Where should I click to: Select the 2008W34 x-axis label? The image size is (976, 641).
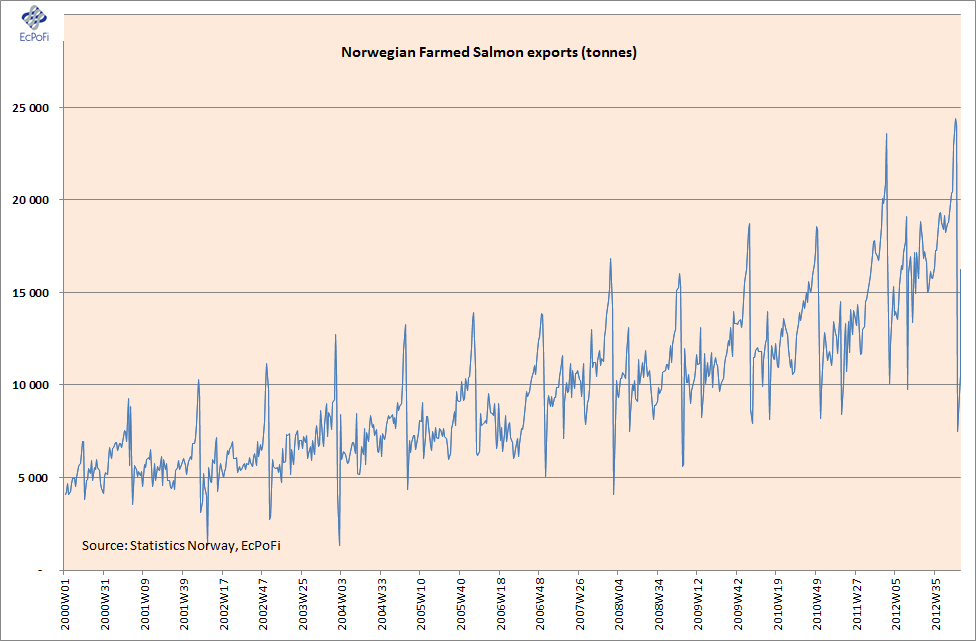(x=658, y=606)
